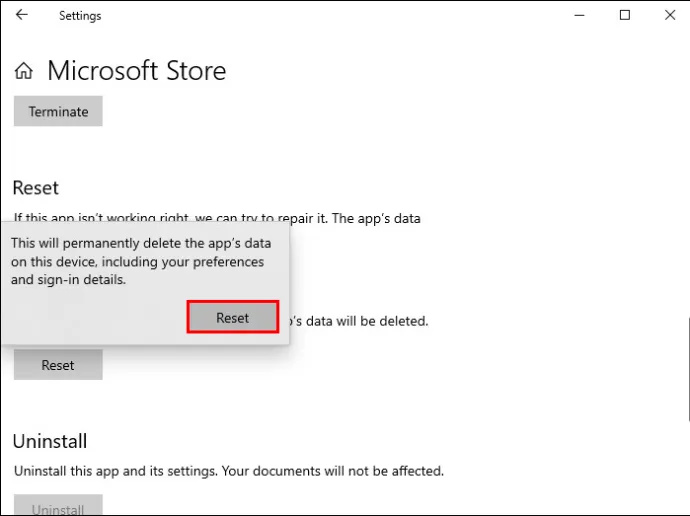Go back using the arrow icon

pos(22,15)
